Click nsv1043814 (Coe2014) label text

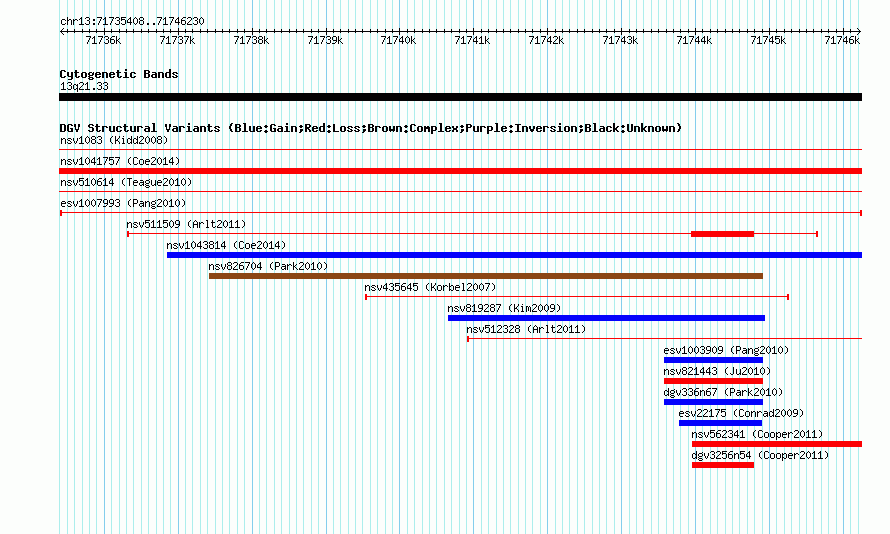pyautogui.click(x=226, y=245)
